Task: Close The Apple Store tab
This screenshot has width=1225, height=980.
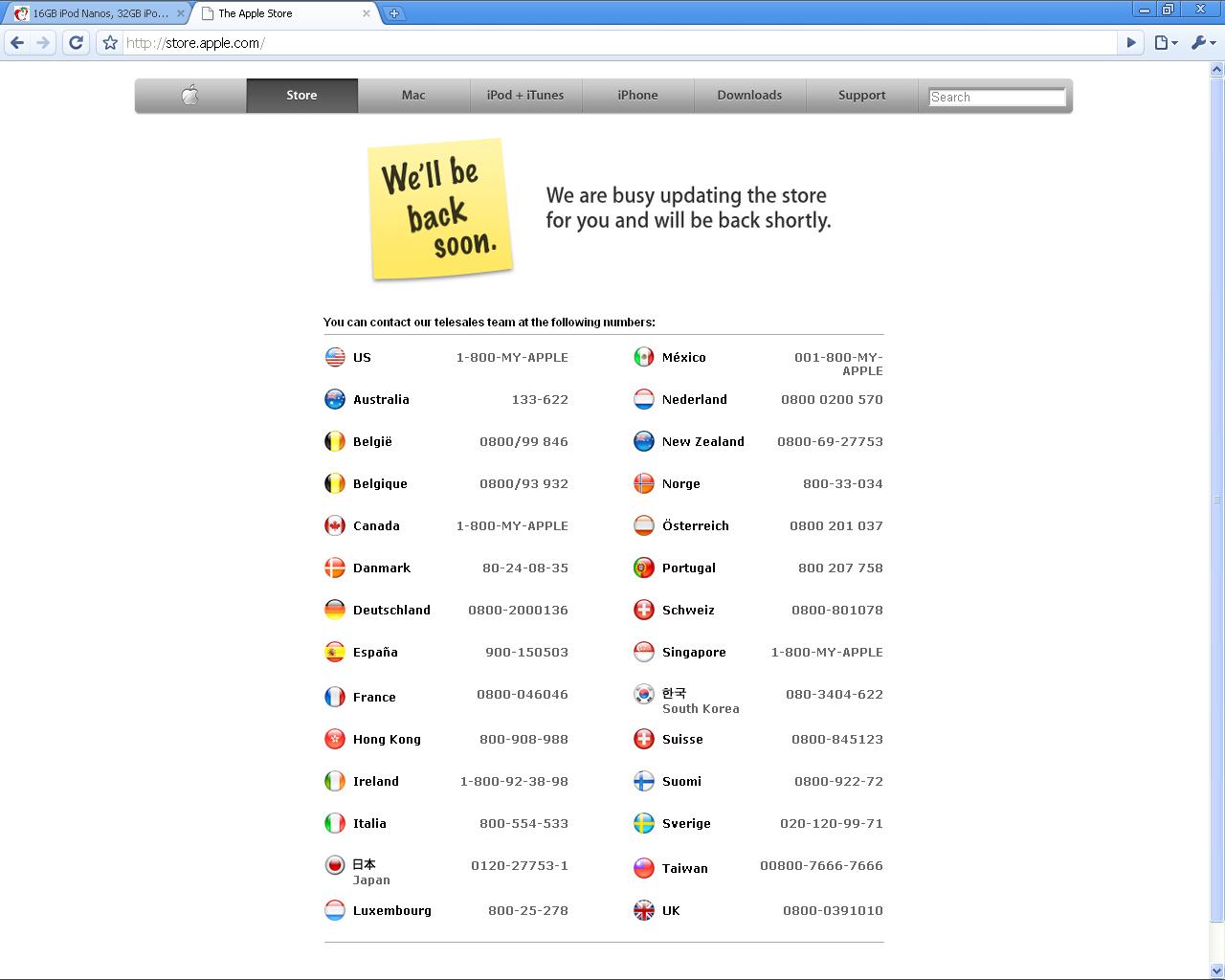Action: [x=367, y=13]
